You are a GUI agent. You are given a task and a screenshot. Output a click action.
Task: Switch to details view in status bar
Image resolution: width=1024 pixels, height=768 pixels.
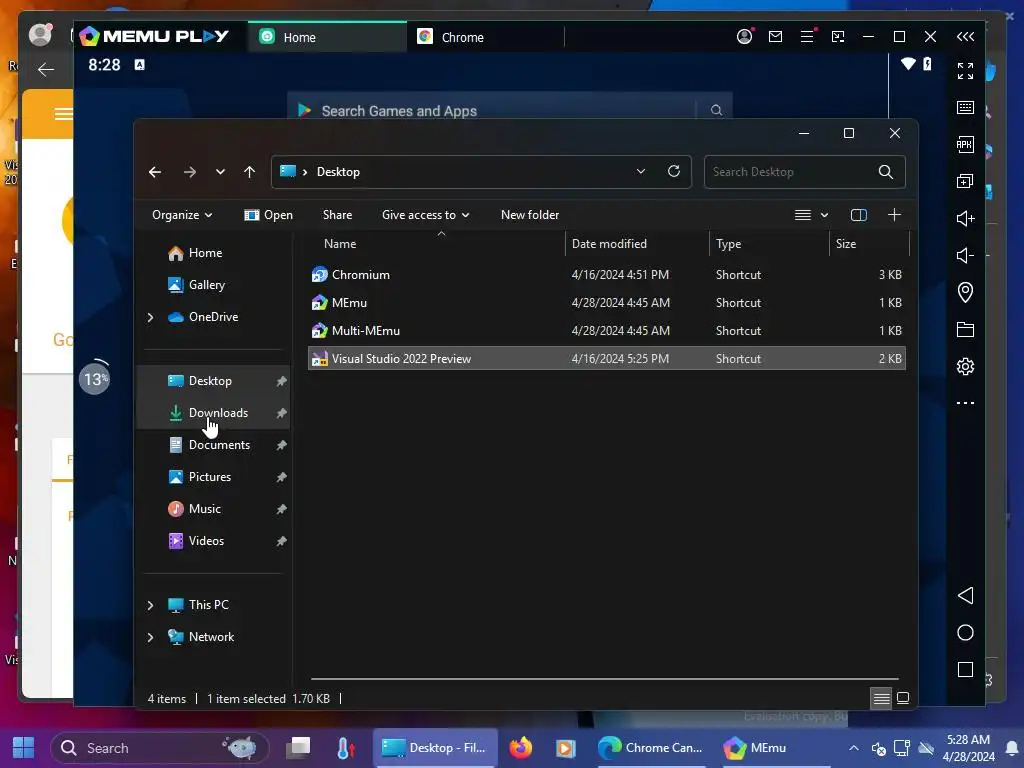coord(881,699)
